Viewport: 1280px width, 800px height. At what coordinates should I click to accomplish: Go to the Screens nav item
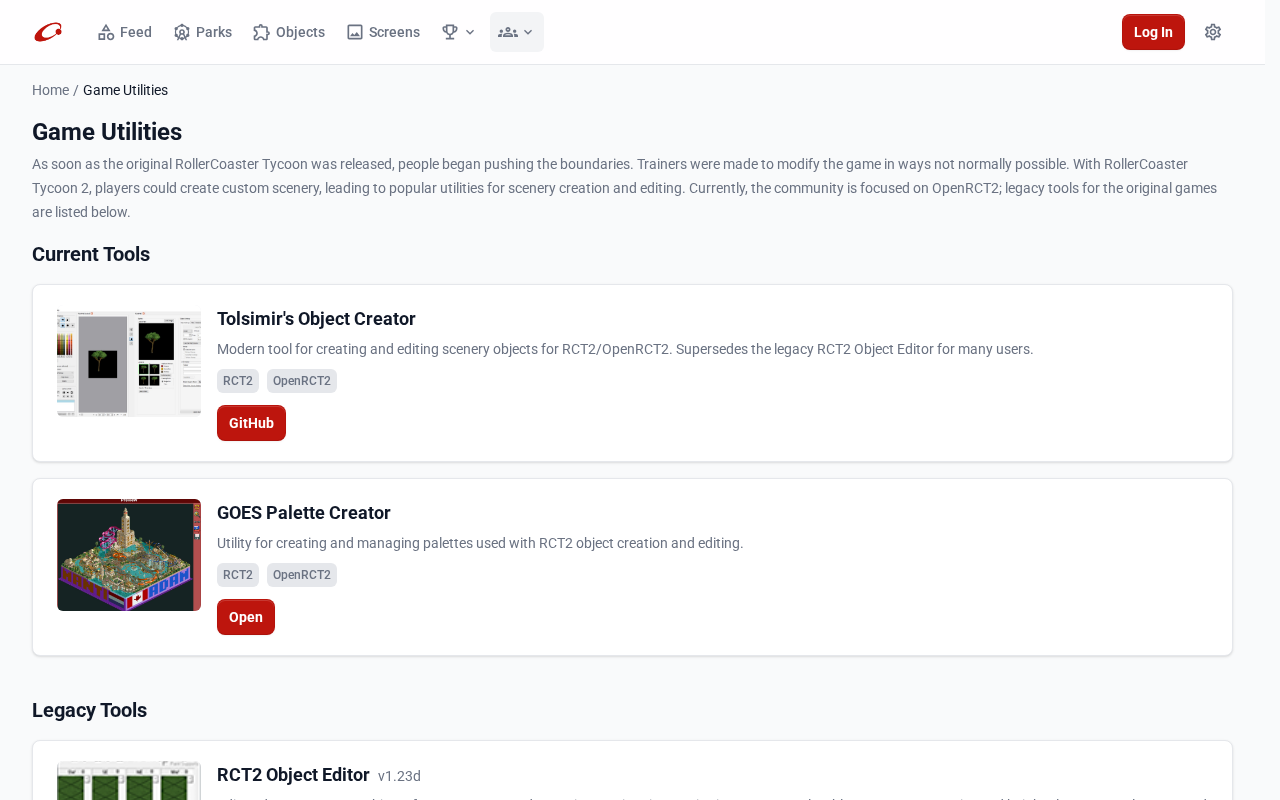[x=383, y=32]
